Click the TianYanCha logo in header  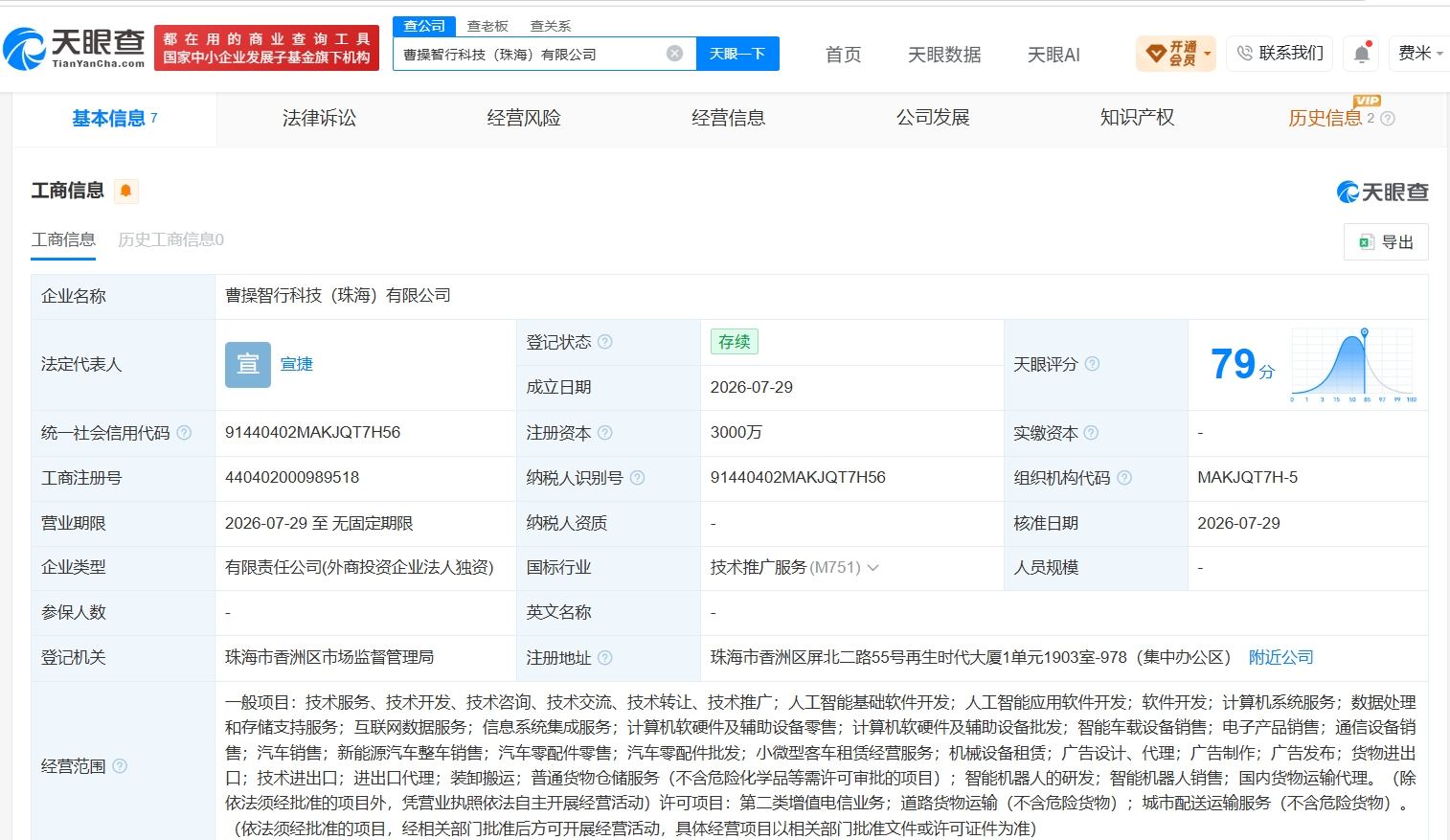tap(74, 48)
